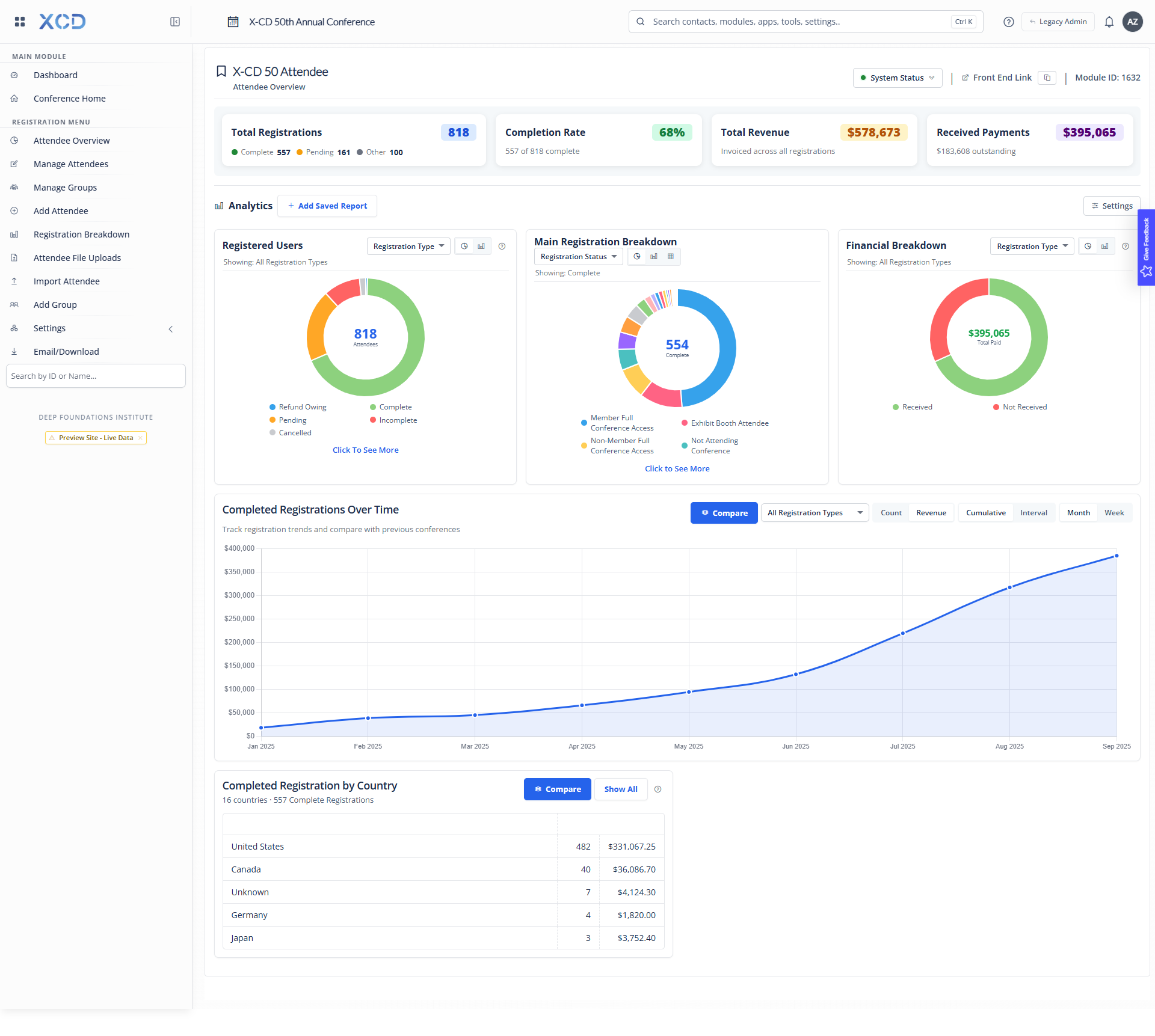The image size is (1155, 1036).
Task: Click the Email/Download arrow icon
Action: click(x=14, y=352)
